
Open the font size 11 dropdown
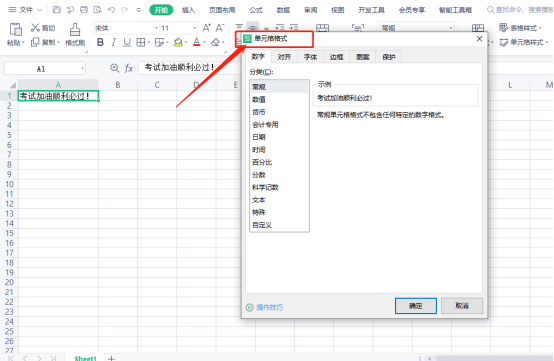tap(195, 28)
